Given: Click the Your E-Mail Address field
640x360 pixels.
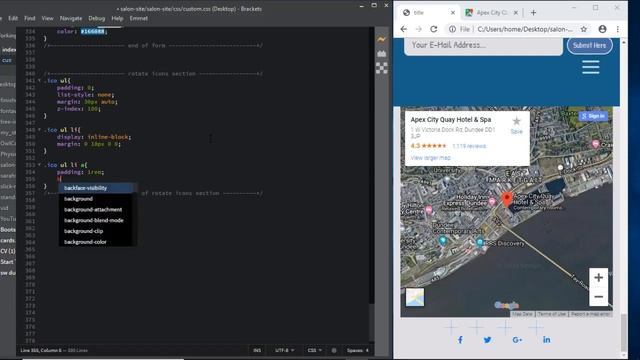Looking at the screenshot, I should (483, 45).
